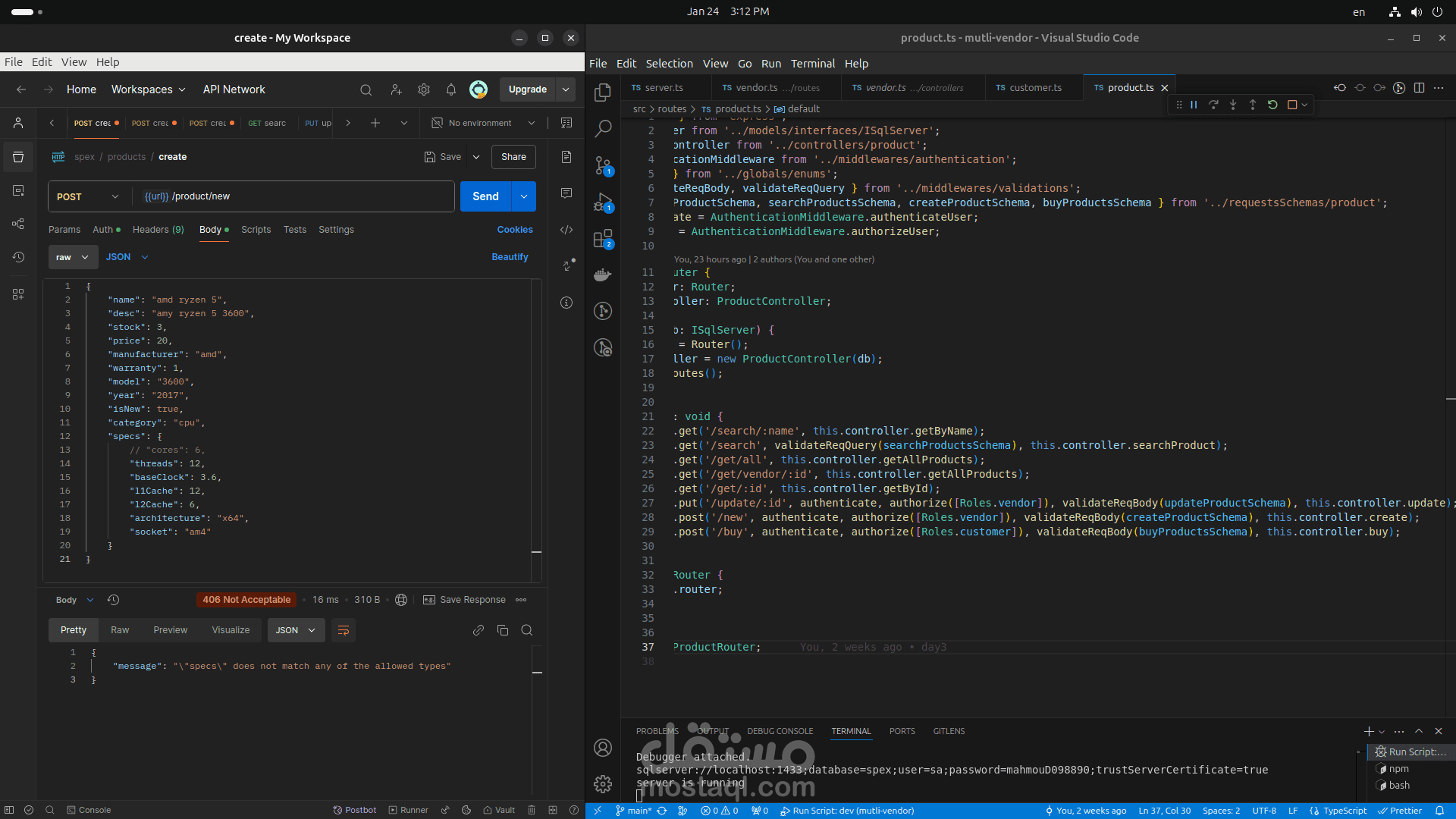Click the Beautify link
This screenshot has width=1456, height=819.
click(510, 257)
